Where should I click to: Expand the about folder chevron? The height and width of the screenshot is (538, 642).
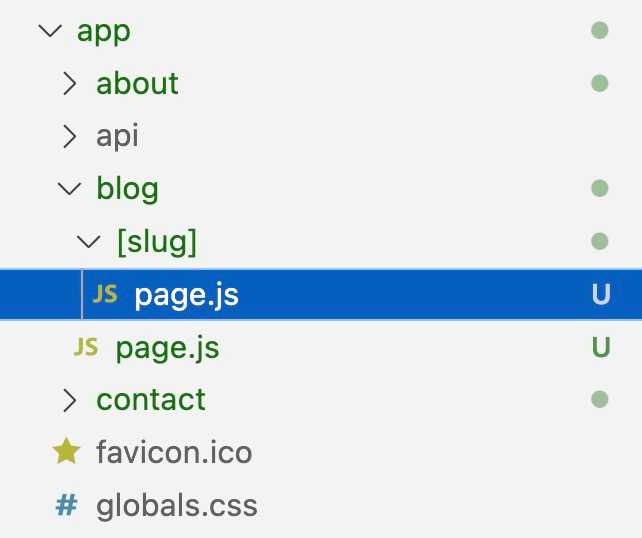click(x=68, y=83)
